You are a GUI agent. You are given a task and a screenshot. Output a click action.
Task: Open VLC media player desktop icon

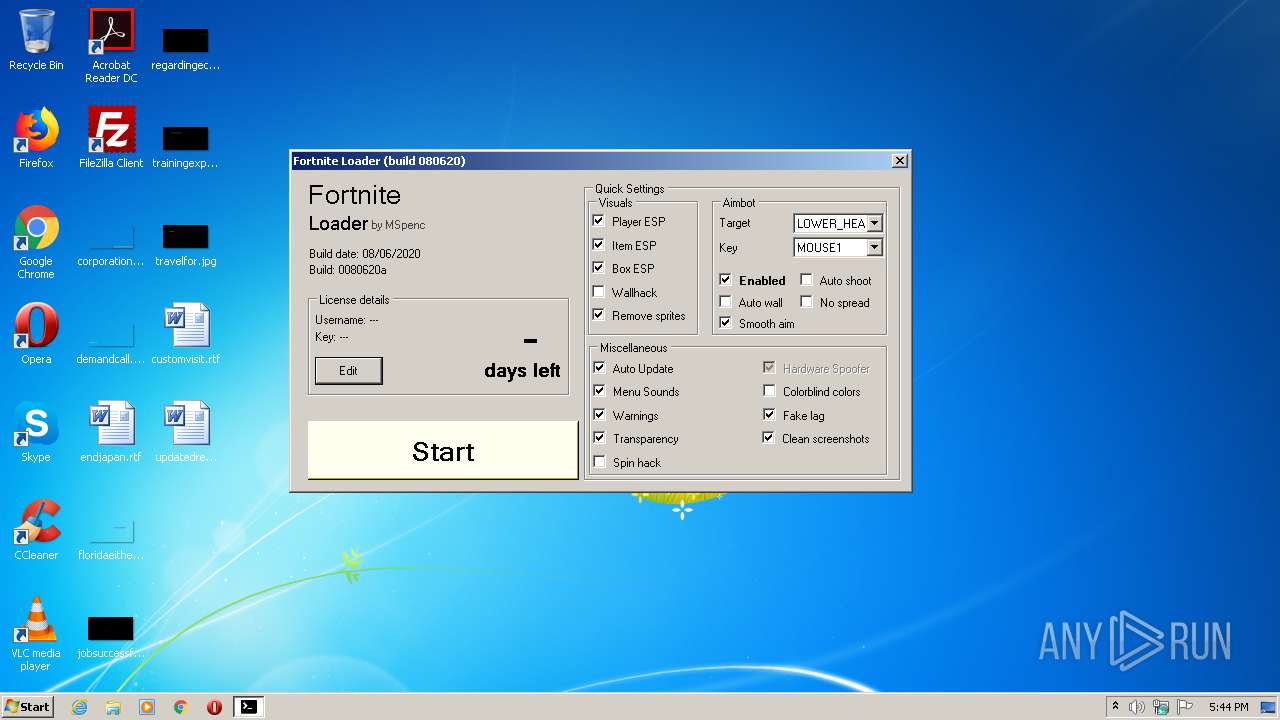(36, 634)
